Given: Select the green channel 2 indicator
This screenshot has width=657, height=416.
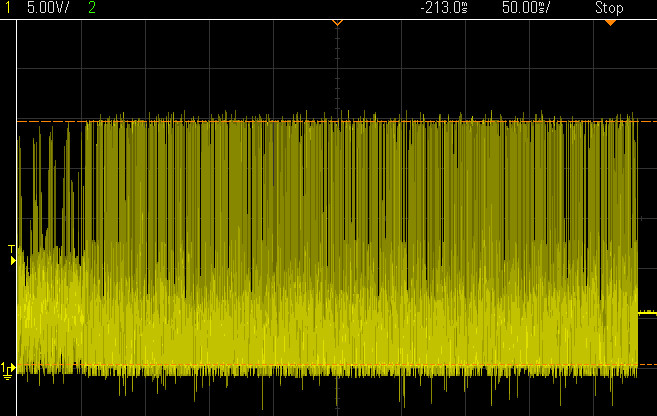Looking at the screenshot, I should (92, 8).
